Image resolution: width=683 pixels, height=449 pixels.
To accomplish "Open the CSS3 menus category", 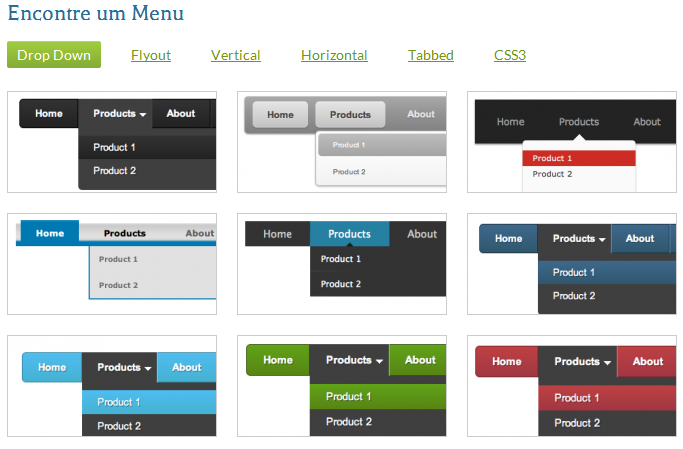I will point(510,55).
